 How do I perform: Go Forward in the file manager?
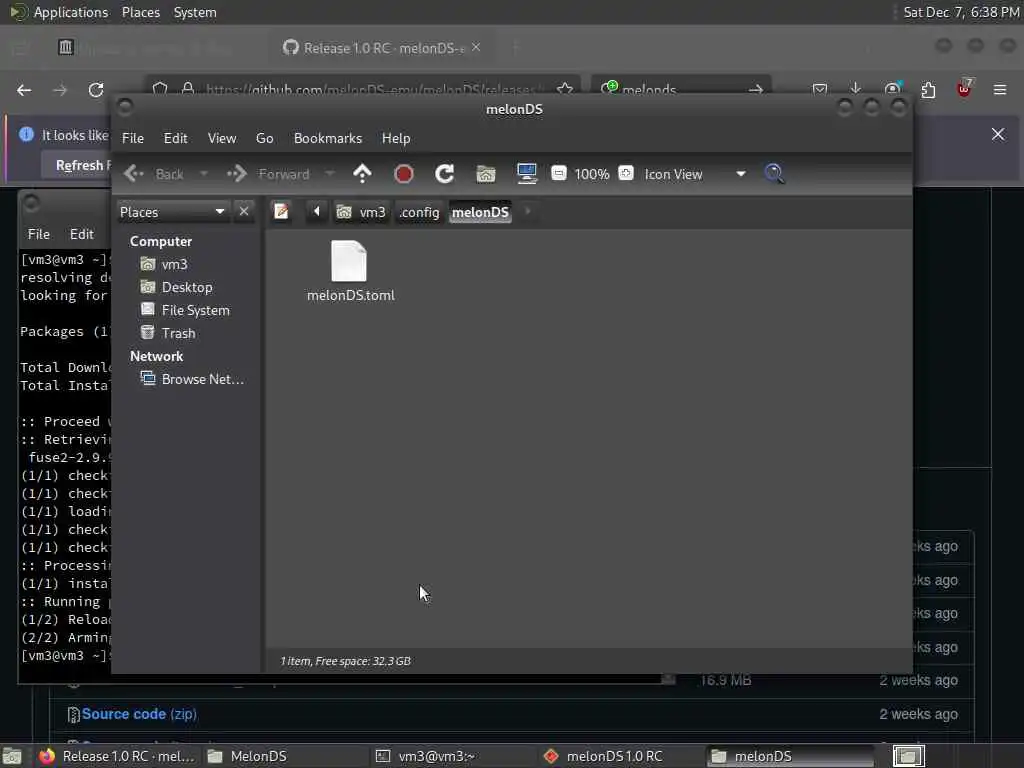pyautogui.click(x=268, y=174)
